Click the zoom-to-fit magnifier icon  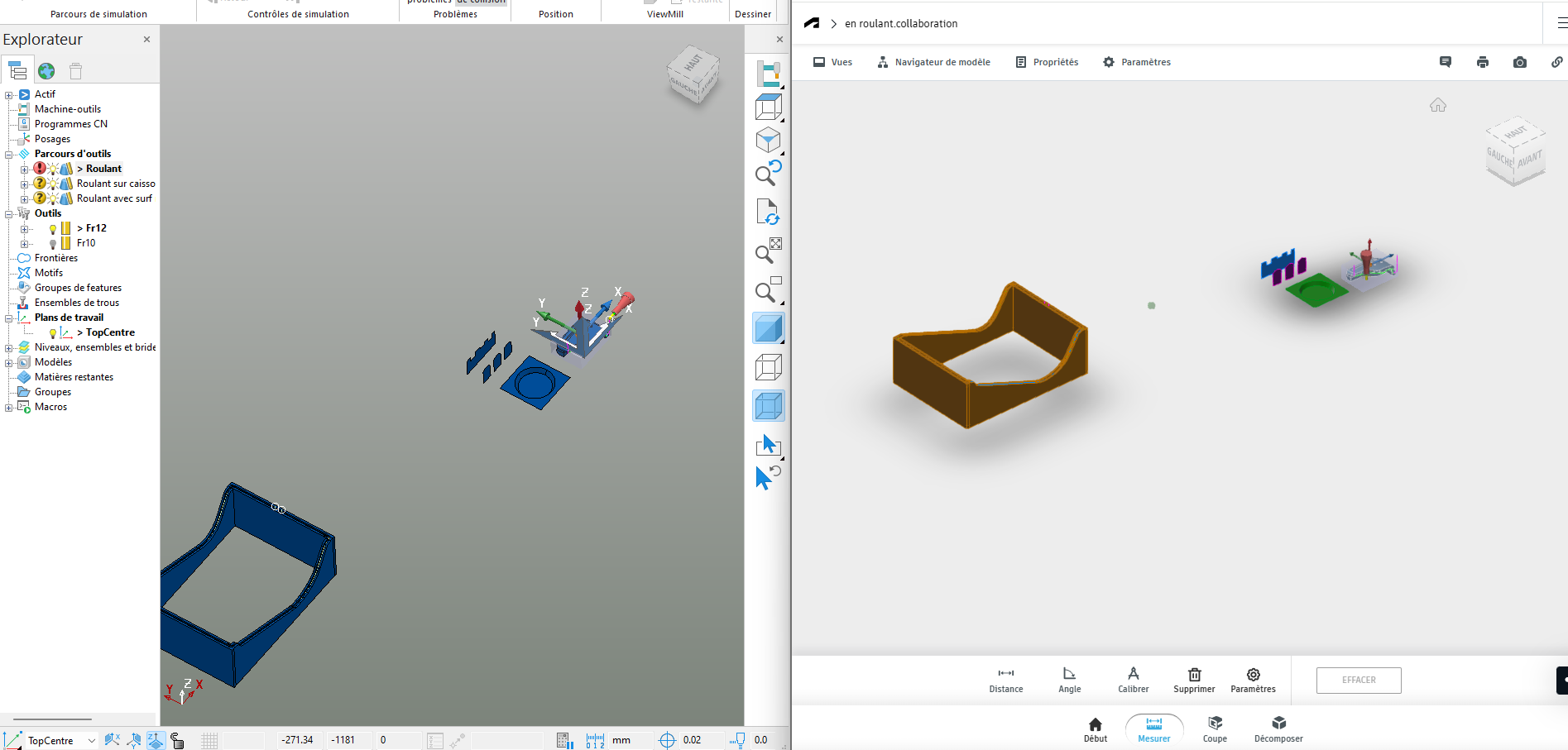(x=768, y=251)
